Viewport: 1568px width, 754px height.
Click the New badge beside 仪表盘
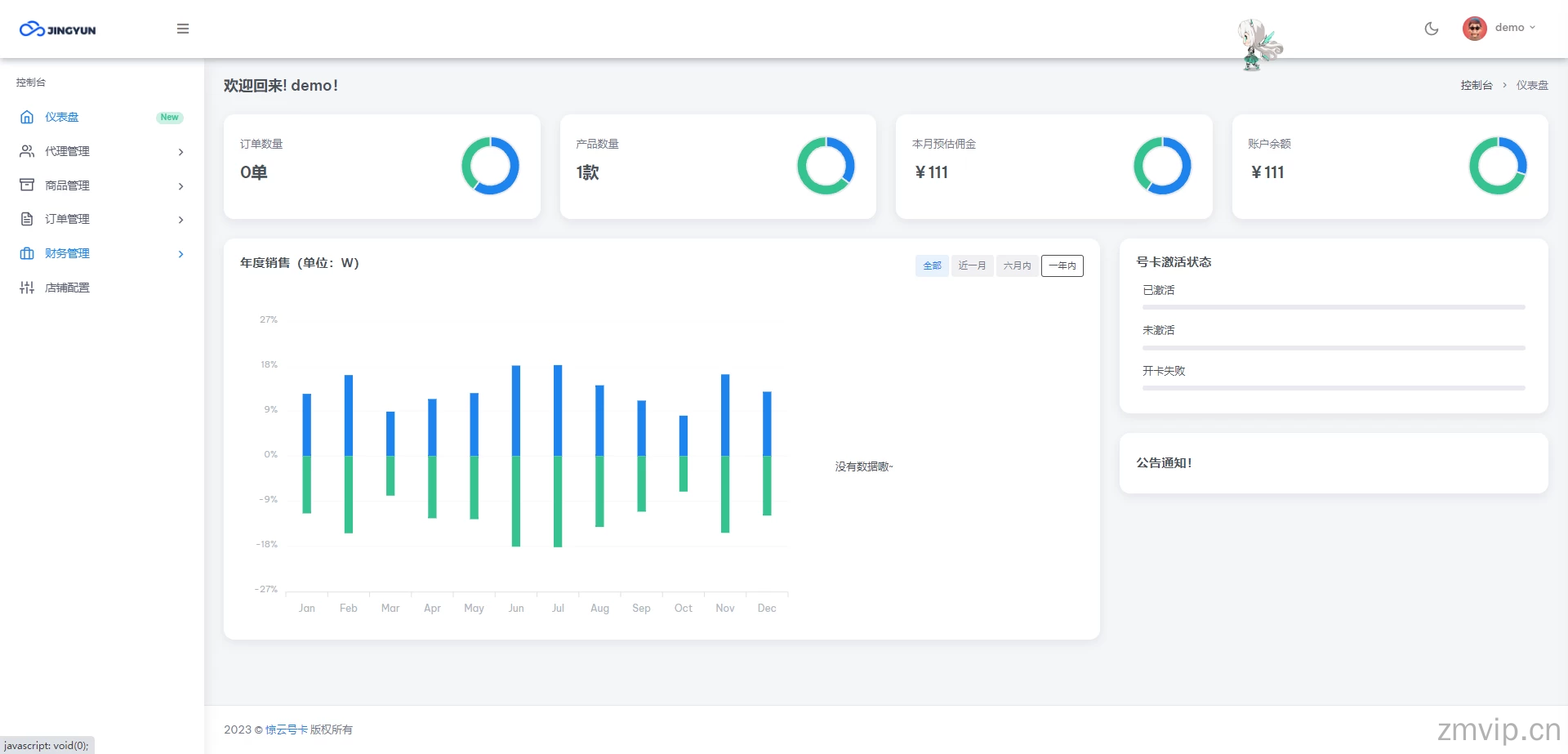(169, 117)
